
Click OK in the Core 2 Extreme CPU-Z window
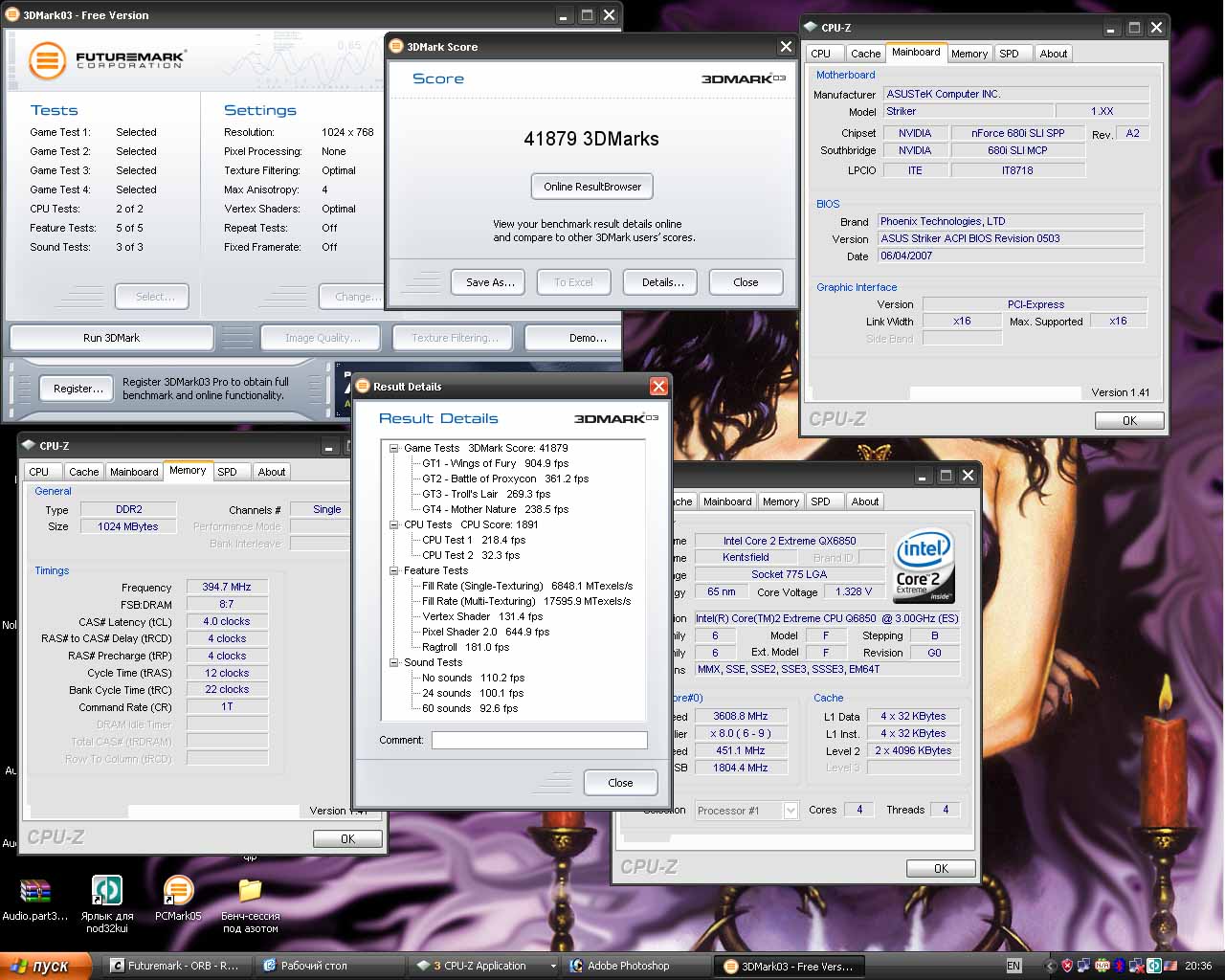click(941, 868)
